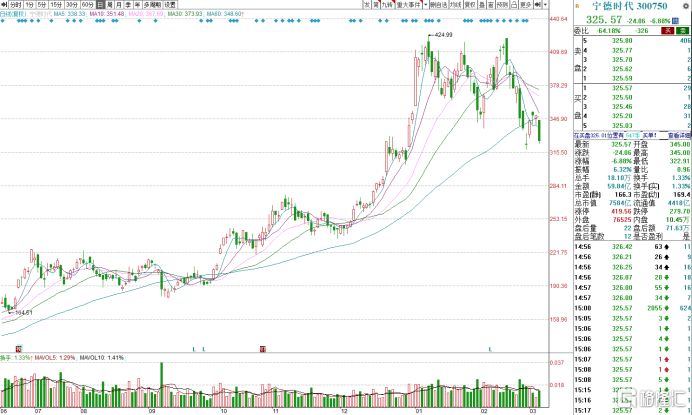Select the 日 daily K-line tab
This screenshot has width=692, height=415.
pos(100,4)
